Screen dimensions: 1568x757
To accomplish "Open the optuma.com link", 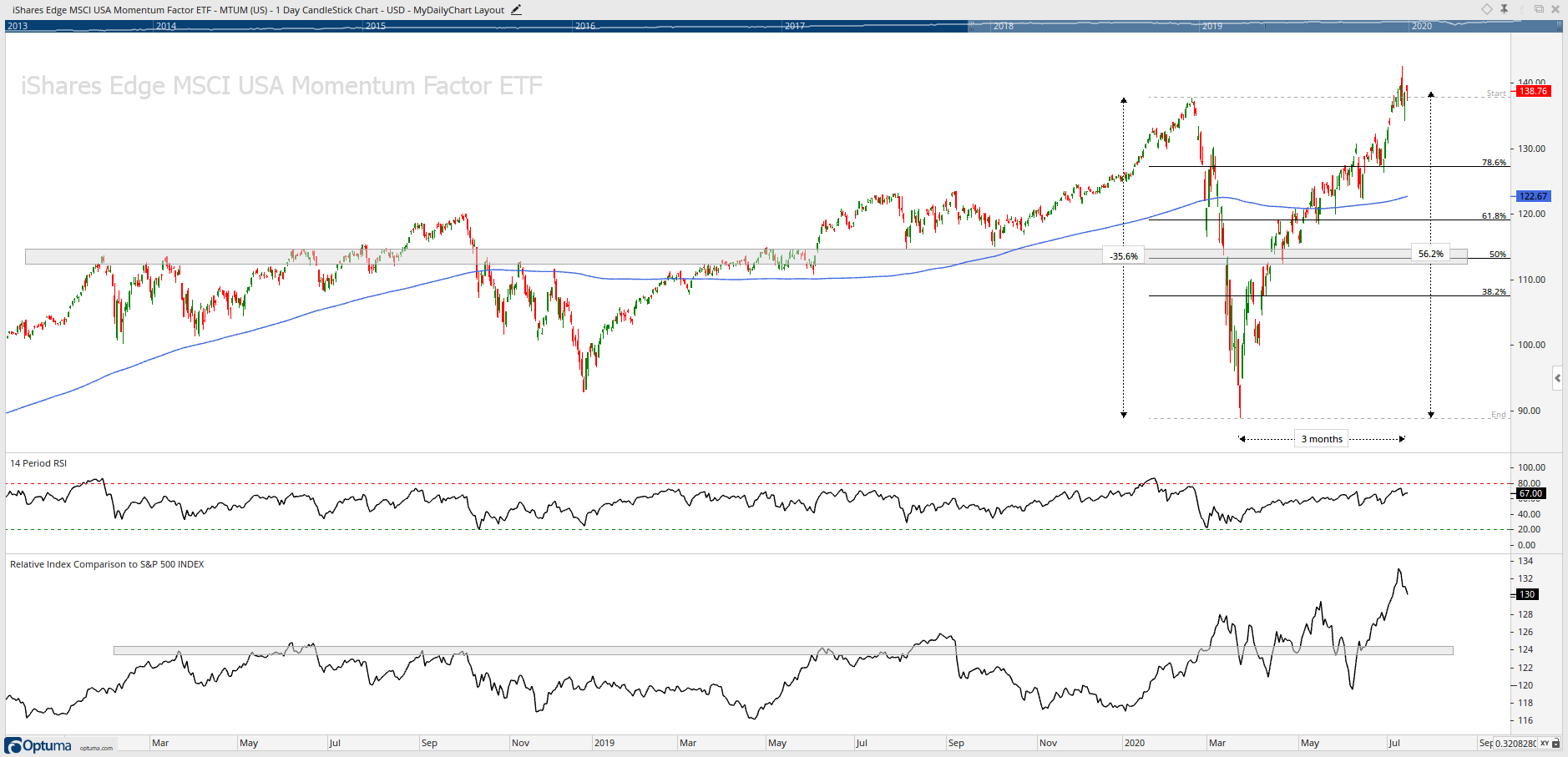I will [96, 748].
